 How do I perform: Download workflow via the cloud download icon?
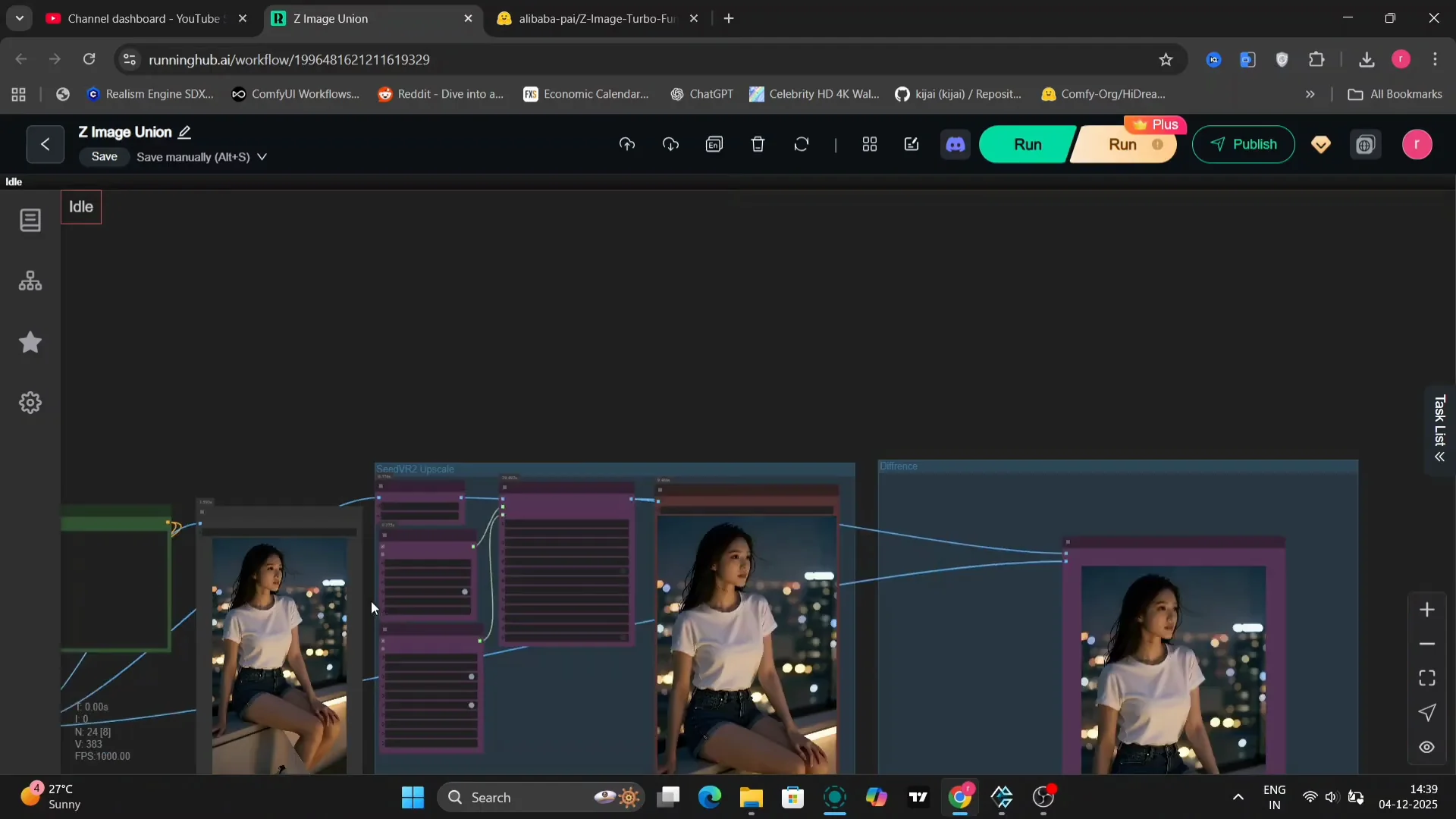point(670,144)
